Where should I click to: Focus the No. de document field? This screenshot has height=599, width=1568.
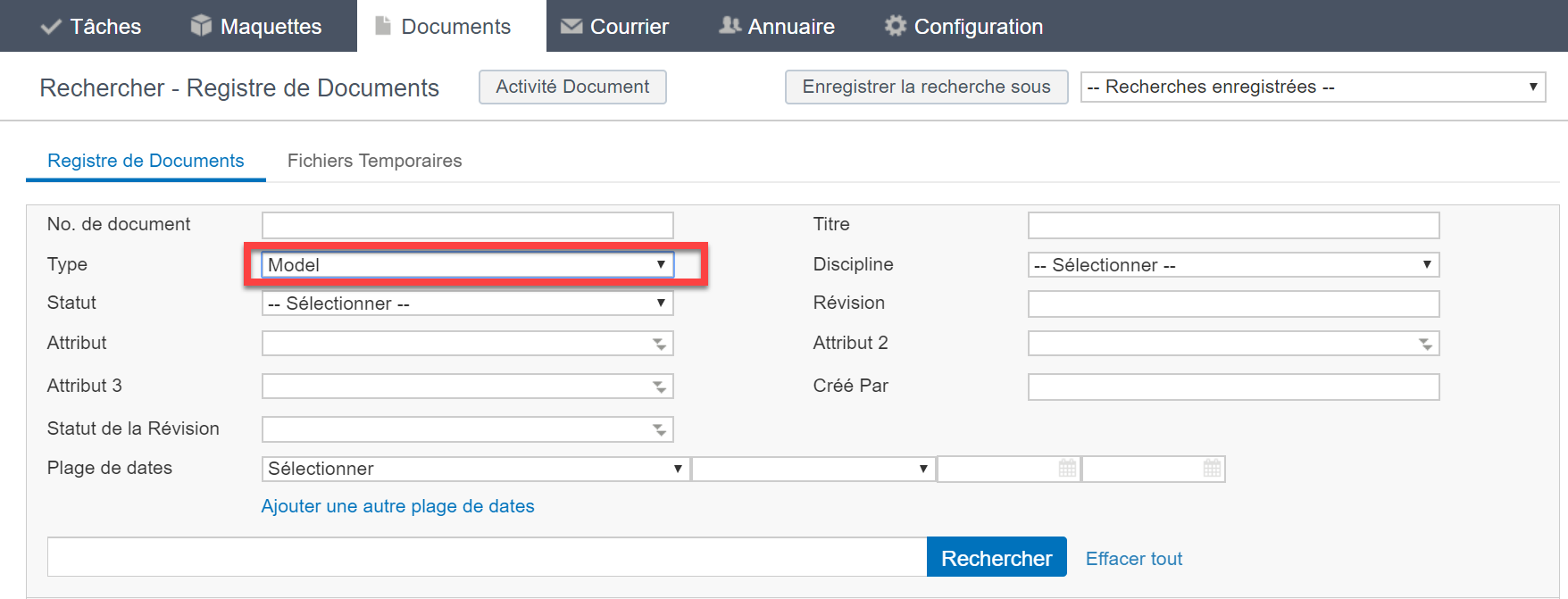467,225
